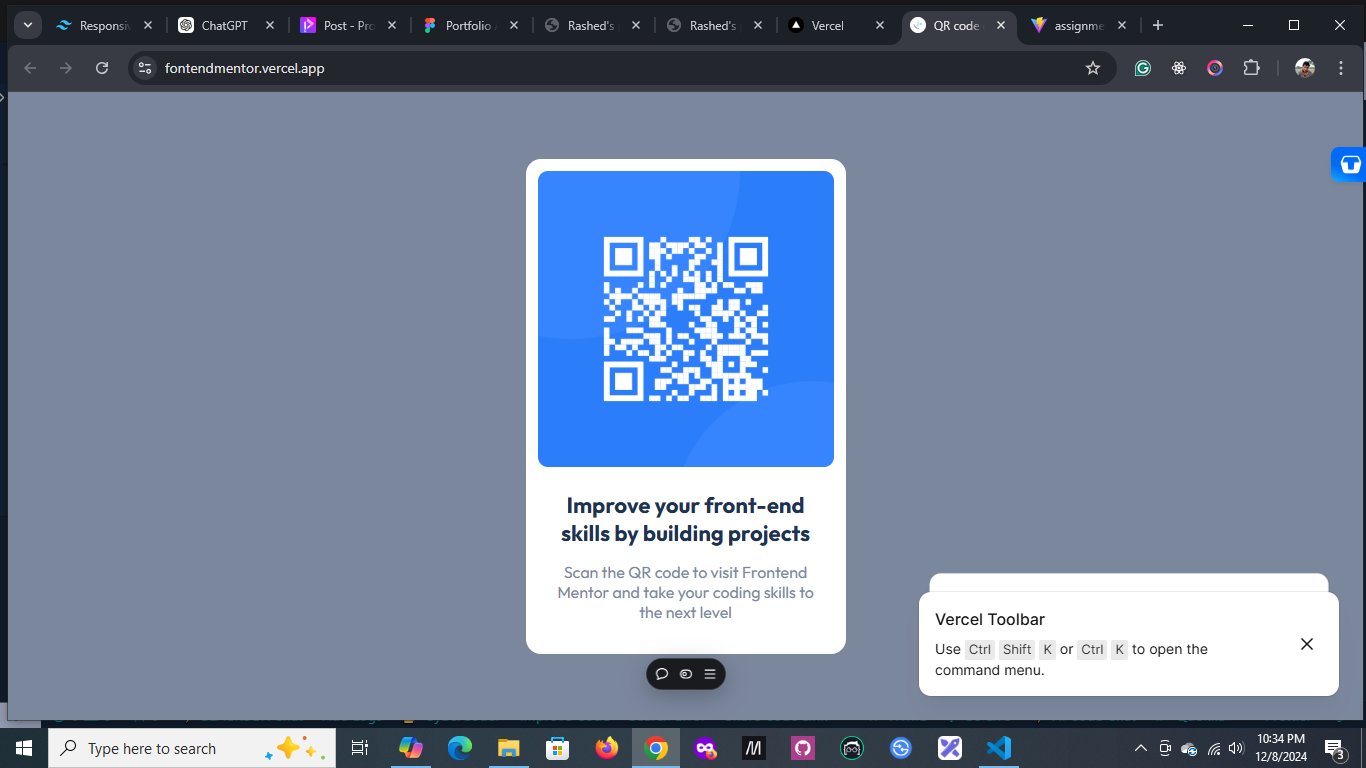The height and width of the screenshot is (768, 1366).
Task: Open GitHub Desktop from taskbar
Action: click(x=802, y=748)
